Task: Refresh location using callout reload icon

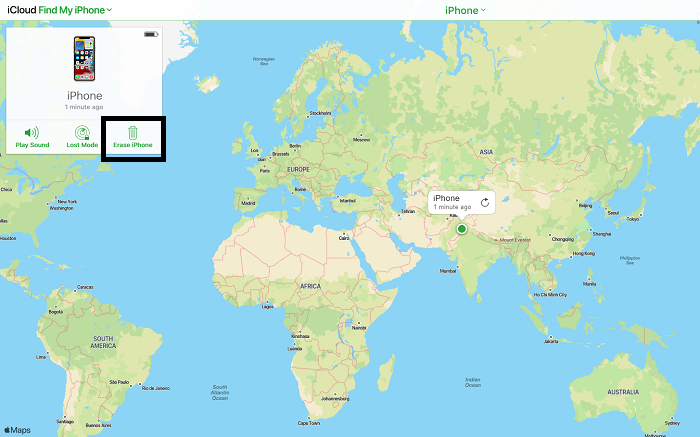Action: point(485,202)
